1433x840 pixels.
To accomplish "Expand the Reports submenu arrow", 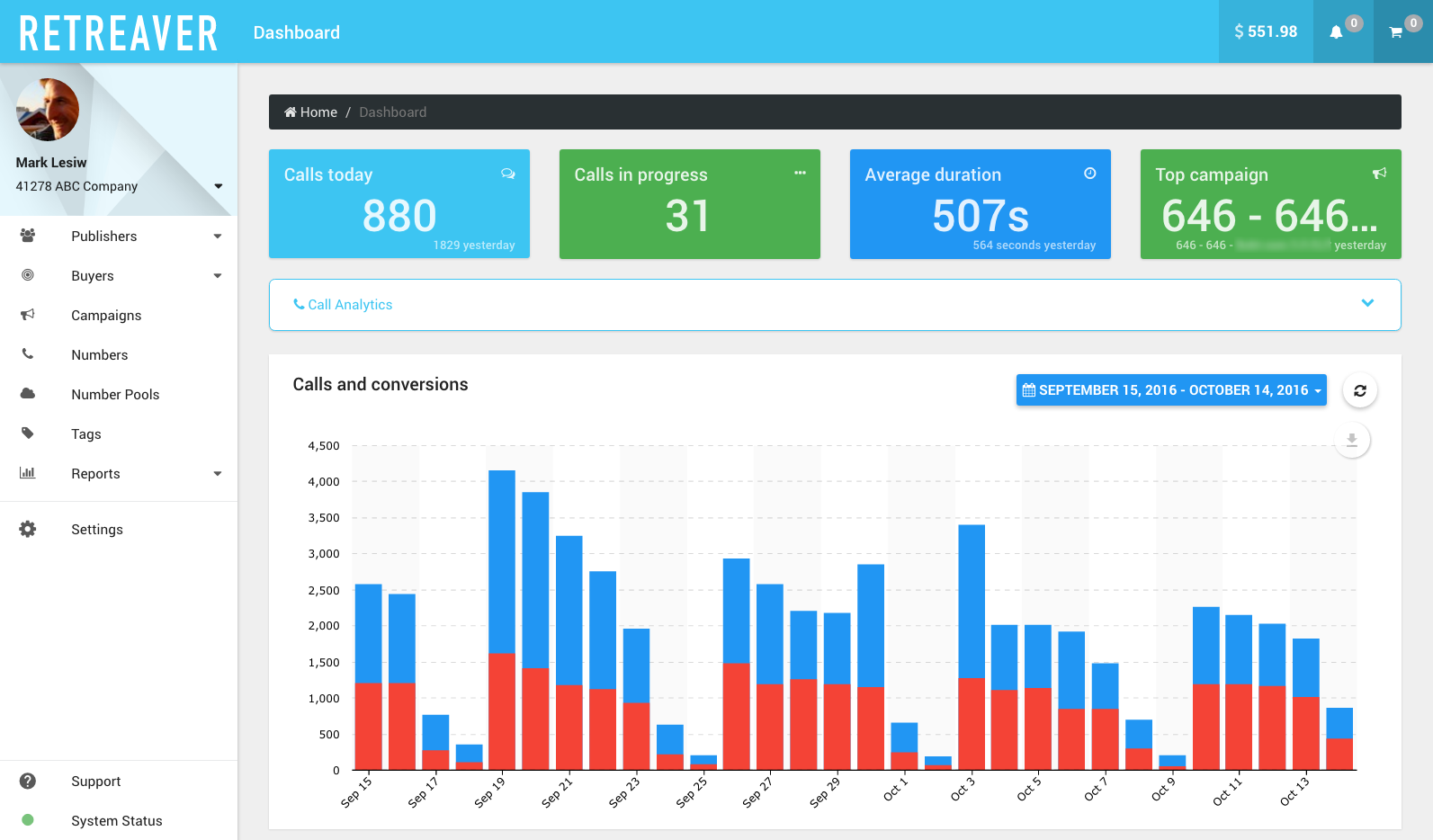I will tap(218, 474).
